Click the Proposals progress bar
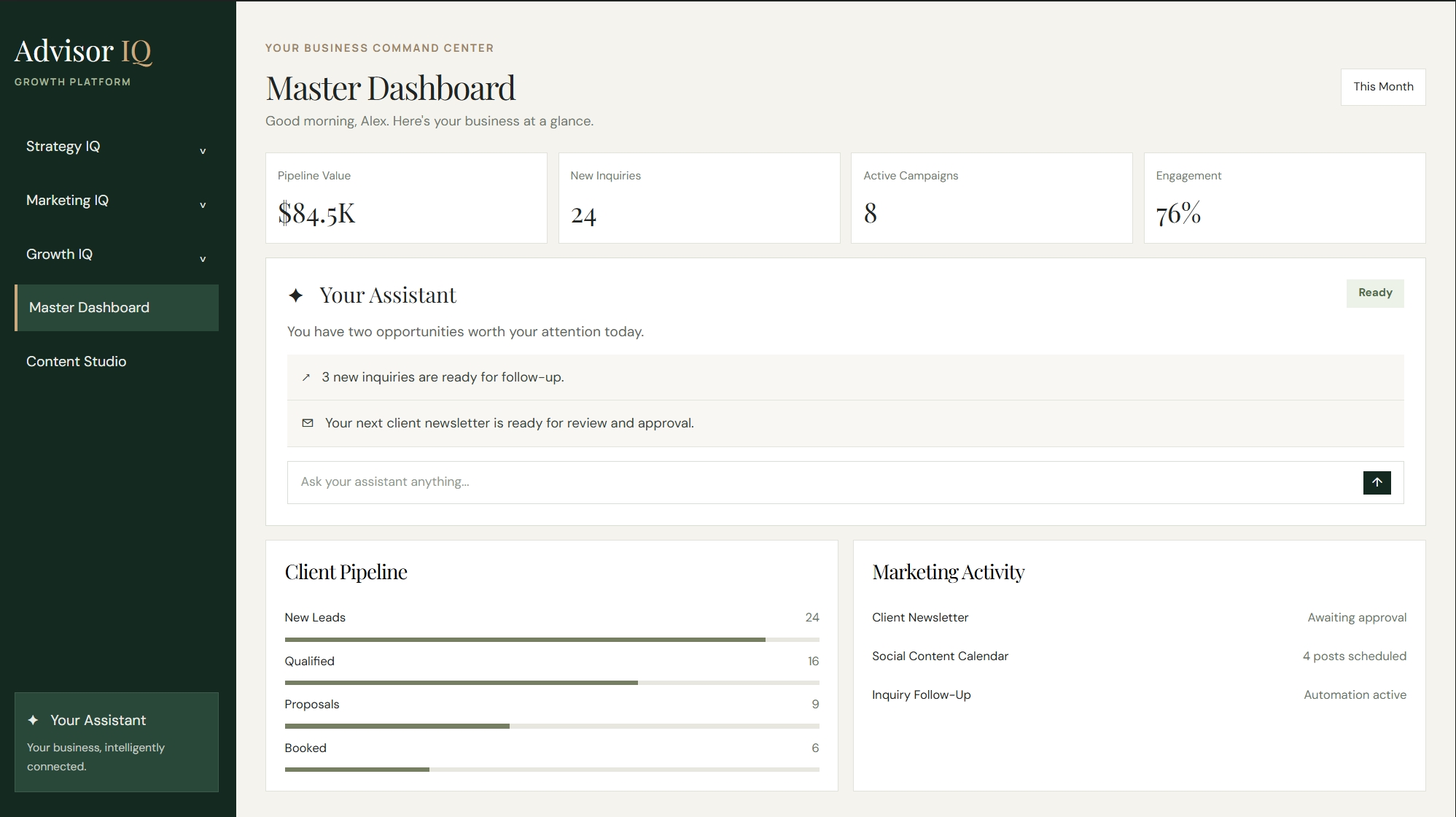Viewport: 1456px width, 817px height. coord(552,727)
